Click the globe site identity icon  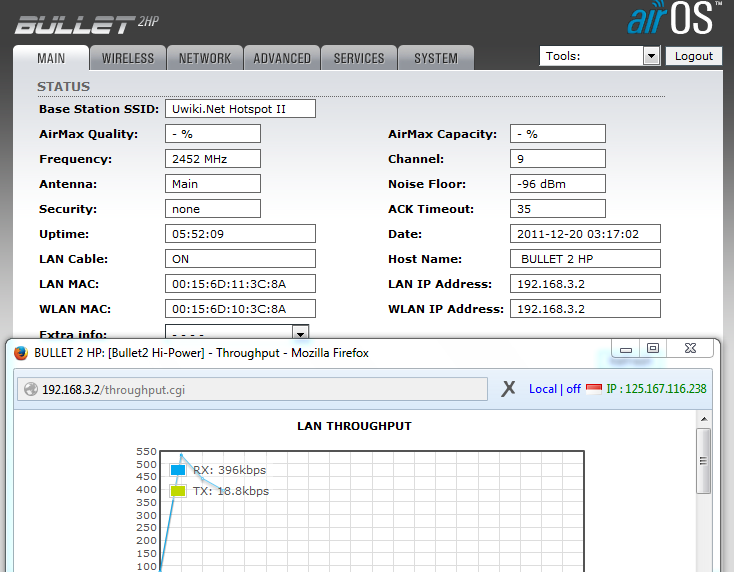(31, 389)
